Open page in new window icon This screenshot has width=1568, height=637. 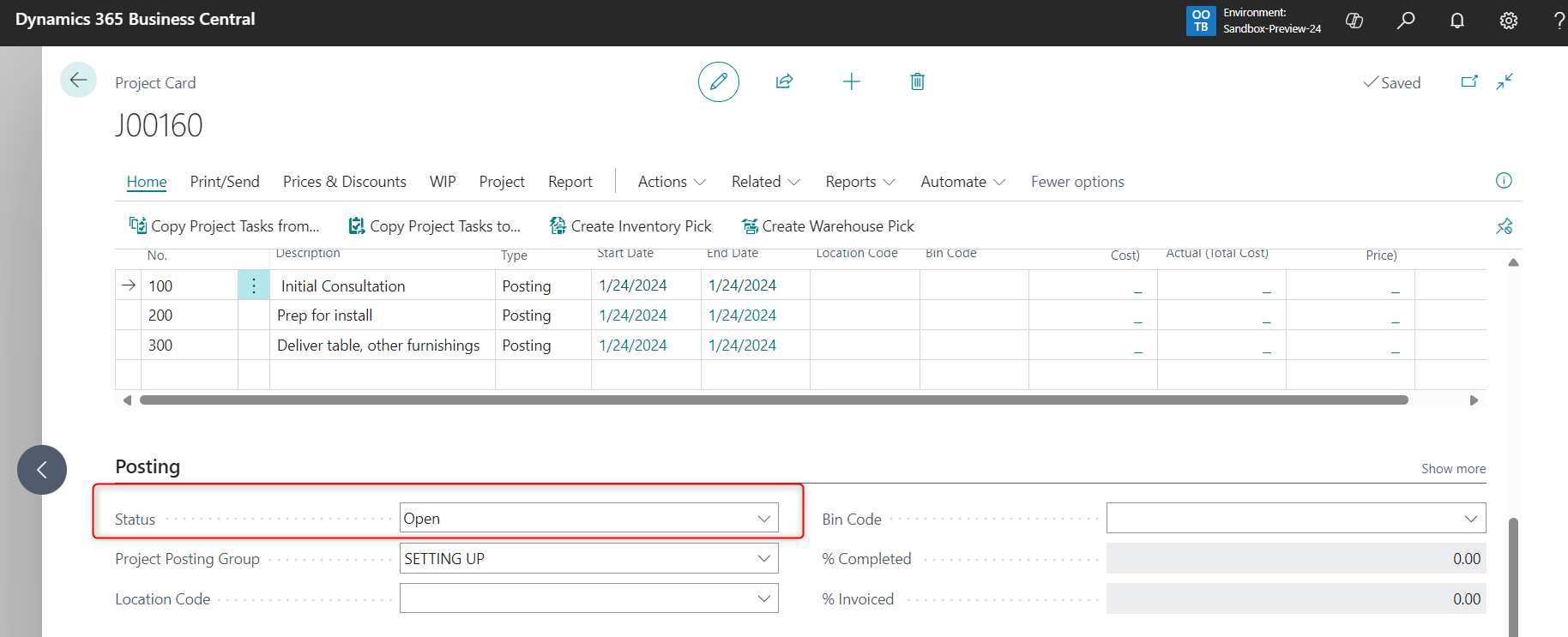pyautogui.click(x=1469, y=81)
